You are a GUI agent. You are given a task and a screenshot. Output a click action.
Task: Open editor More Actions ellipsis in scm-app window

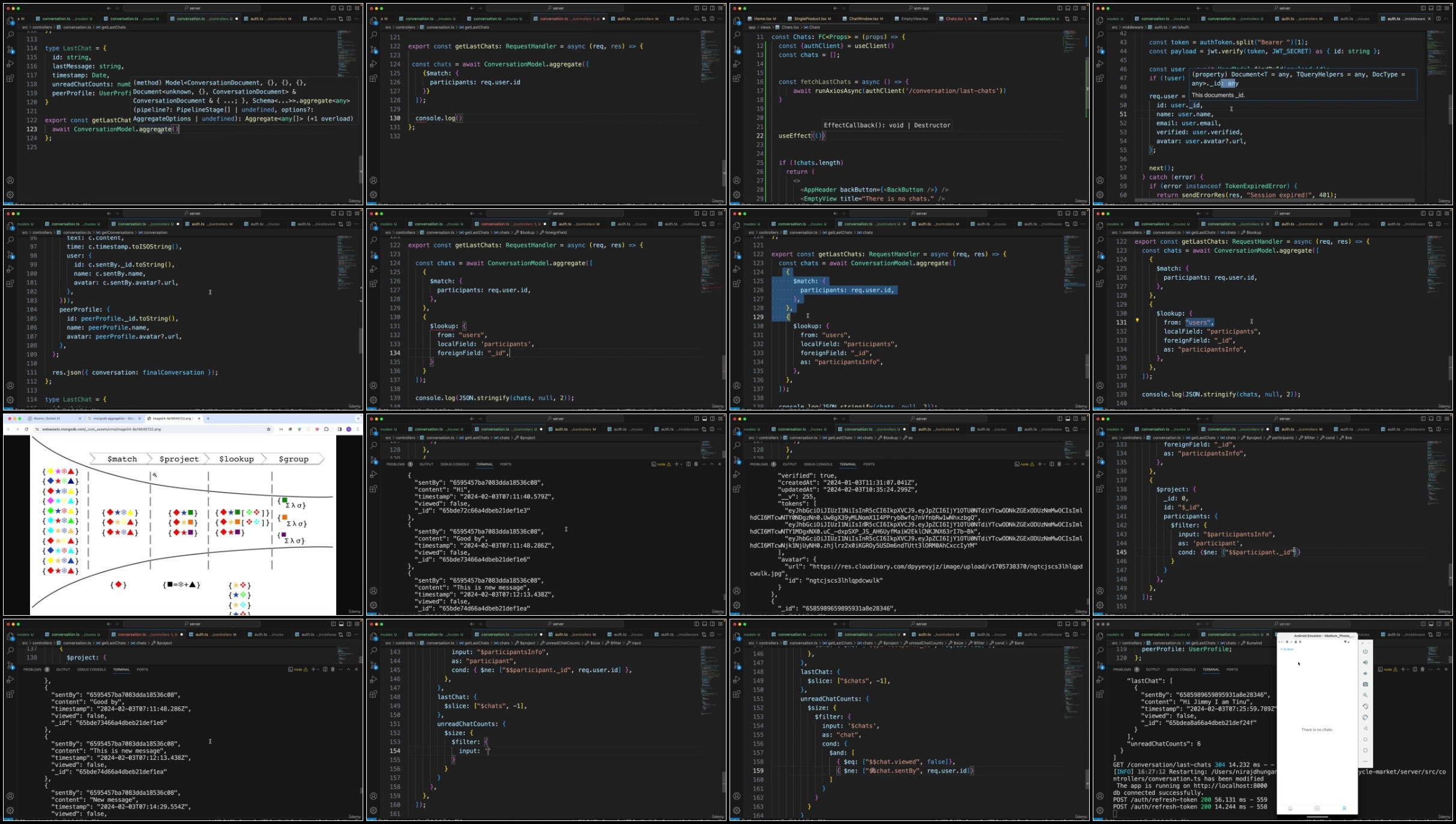pyautogui.click(x=1083, y=19)
